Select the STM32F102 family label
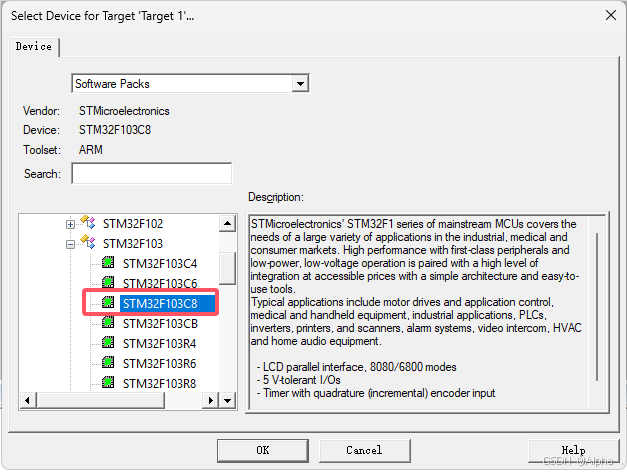Image resolution: width=627 pixels, height=472 pixels. [133, 224]
